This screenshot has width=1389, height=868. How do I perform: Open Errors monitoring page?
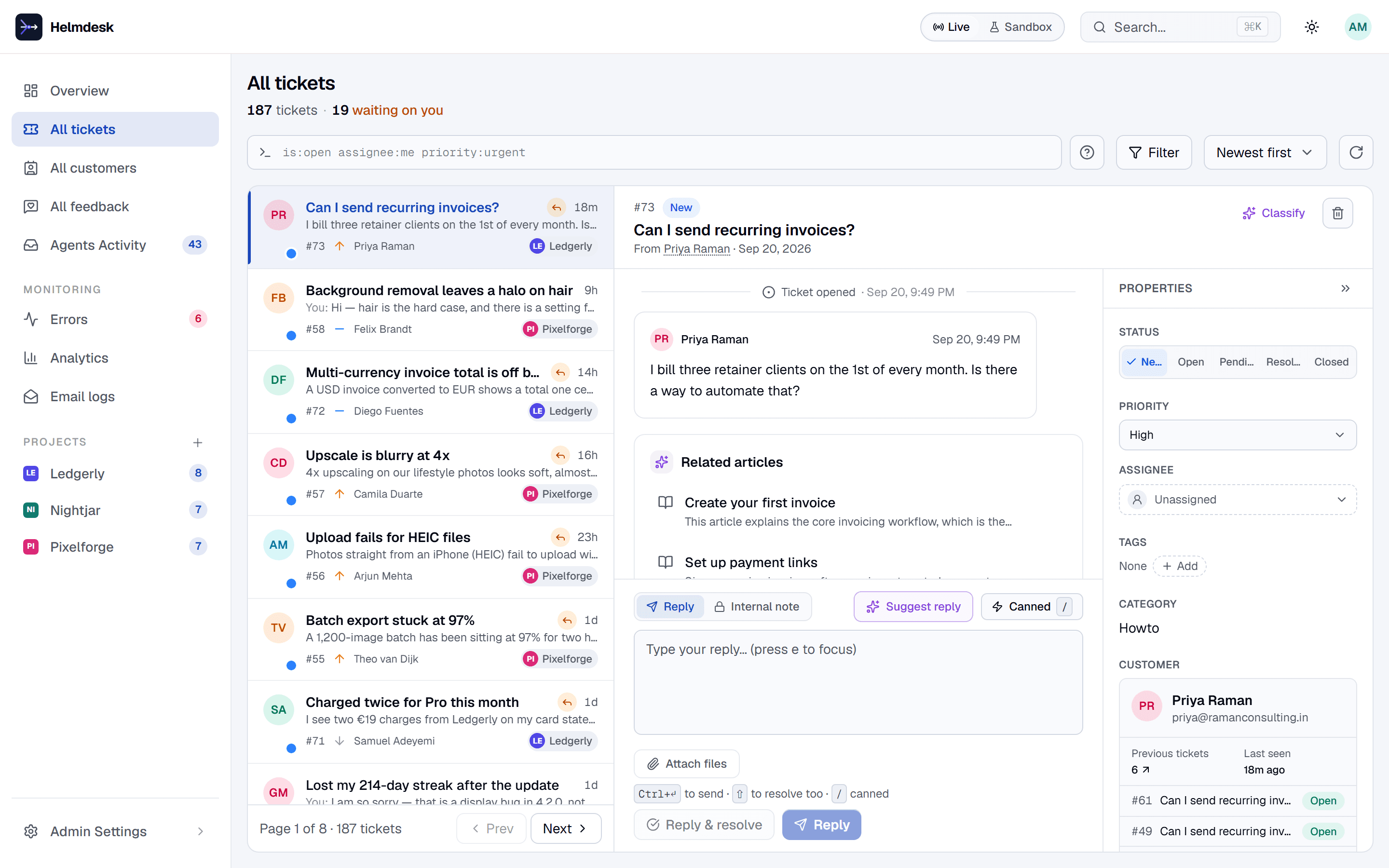pos(115,319)
